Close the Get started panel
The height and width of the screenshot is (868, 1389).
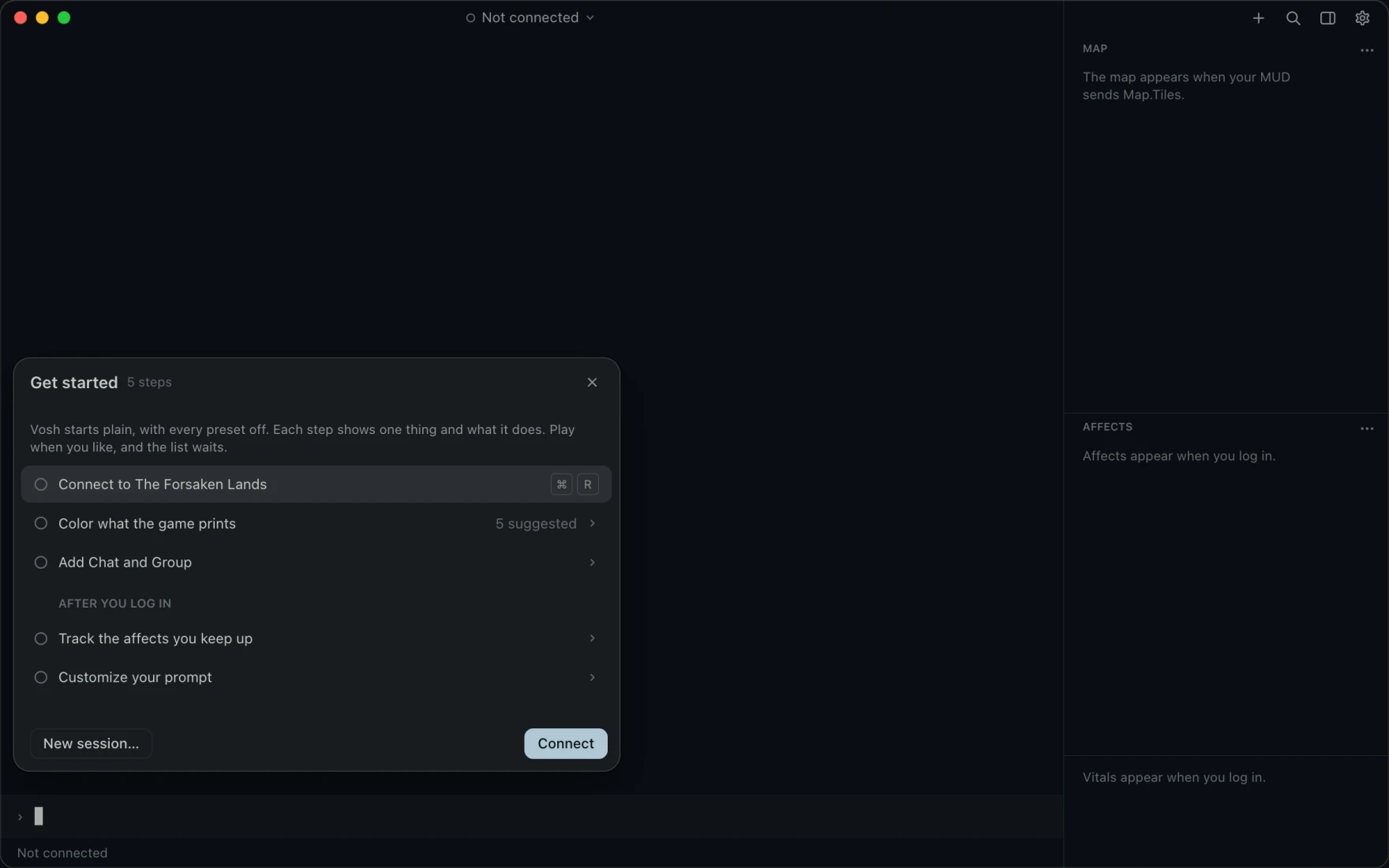pos(592,382)
